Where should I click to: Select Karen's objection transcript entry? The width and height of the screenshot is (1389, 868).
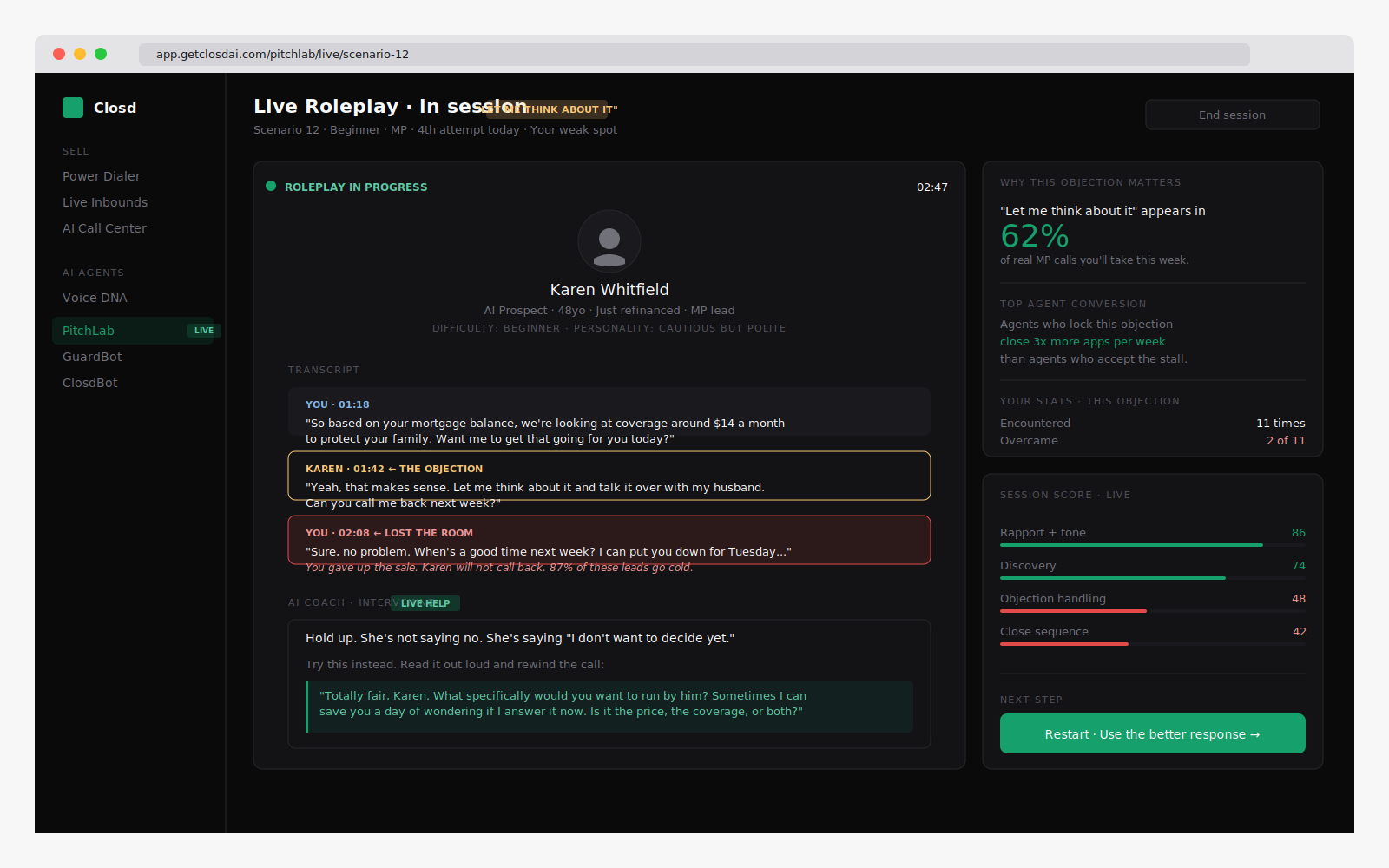[x=609, y=477]
